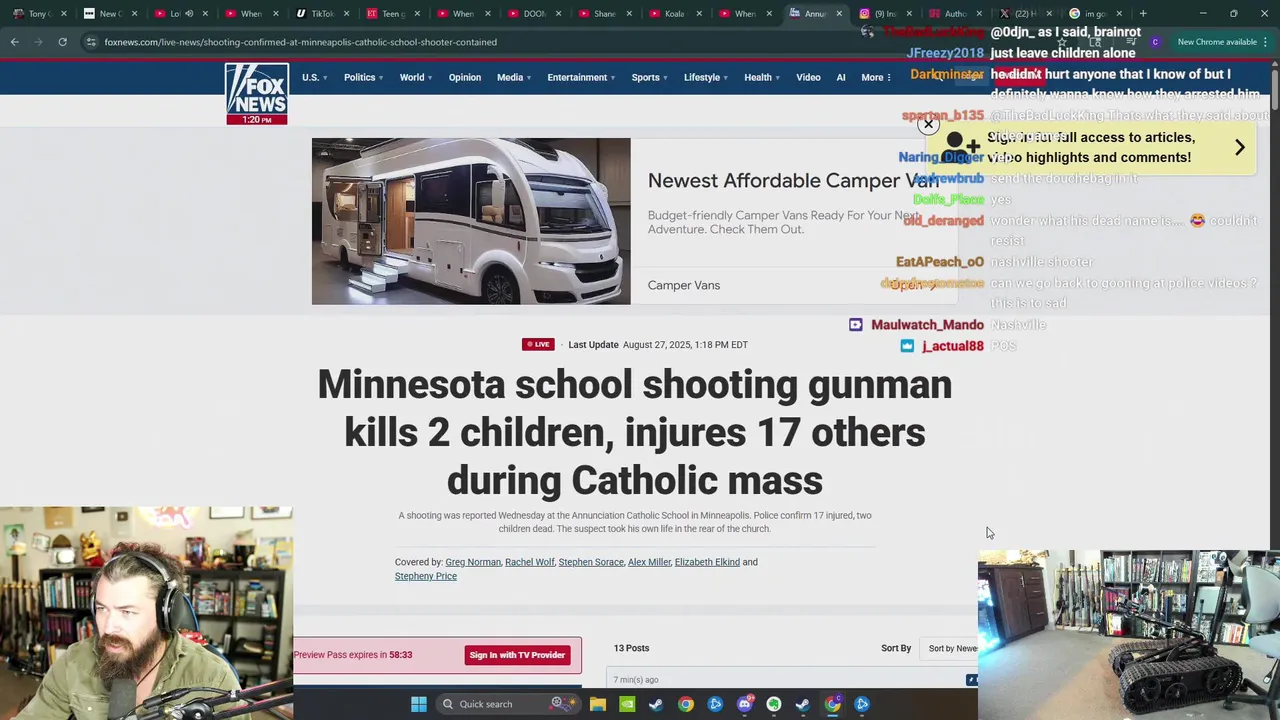The height and width of the screenshot is (720, 1280).
Task: Open the More menu
Action: 876,77
